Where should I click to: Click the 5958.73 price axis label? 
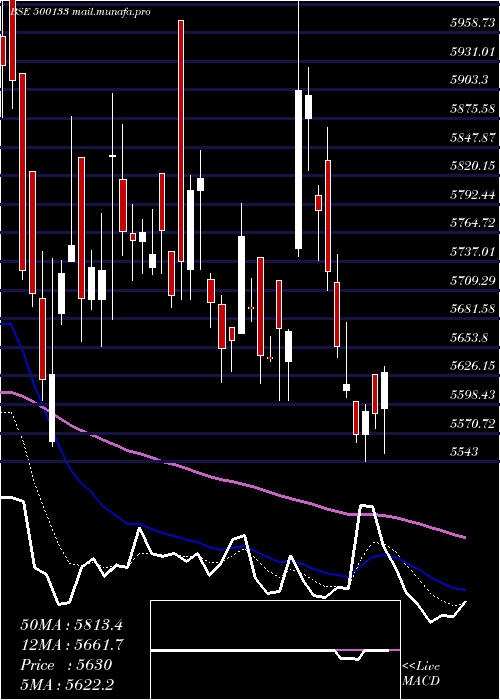click(x=473, y=23)
